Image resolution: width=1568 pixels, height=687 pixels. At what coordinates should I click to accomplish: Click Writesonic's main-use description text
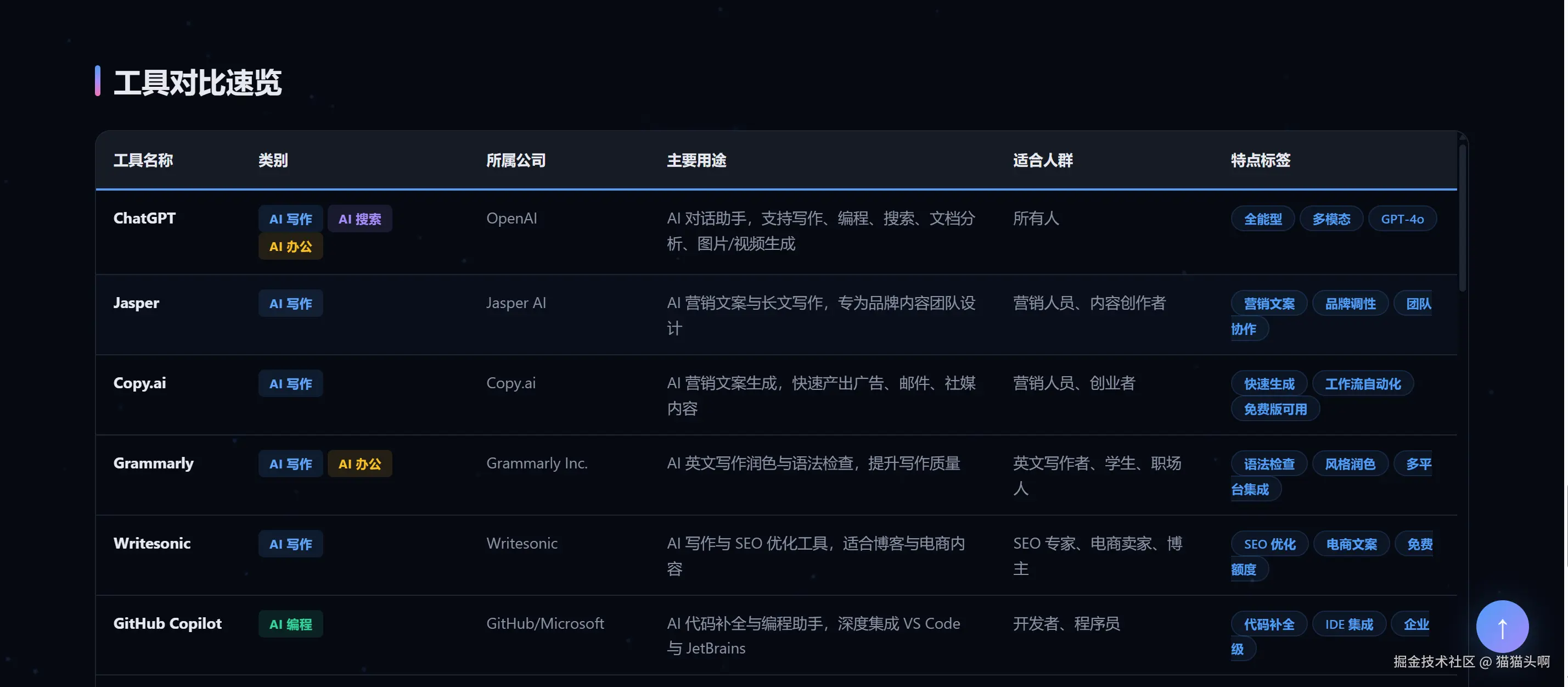click(x=816, y=556)
